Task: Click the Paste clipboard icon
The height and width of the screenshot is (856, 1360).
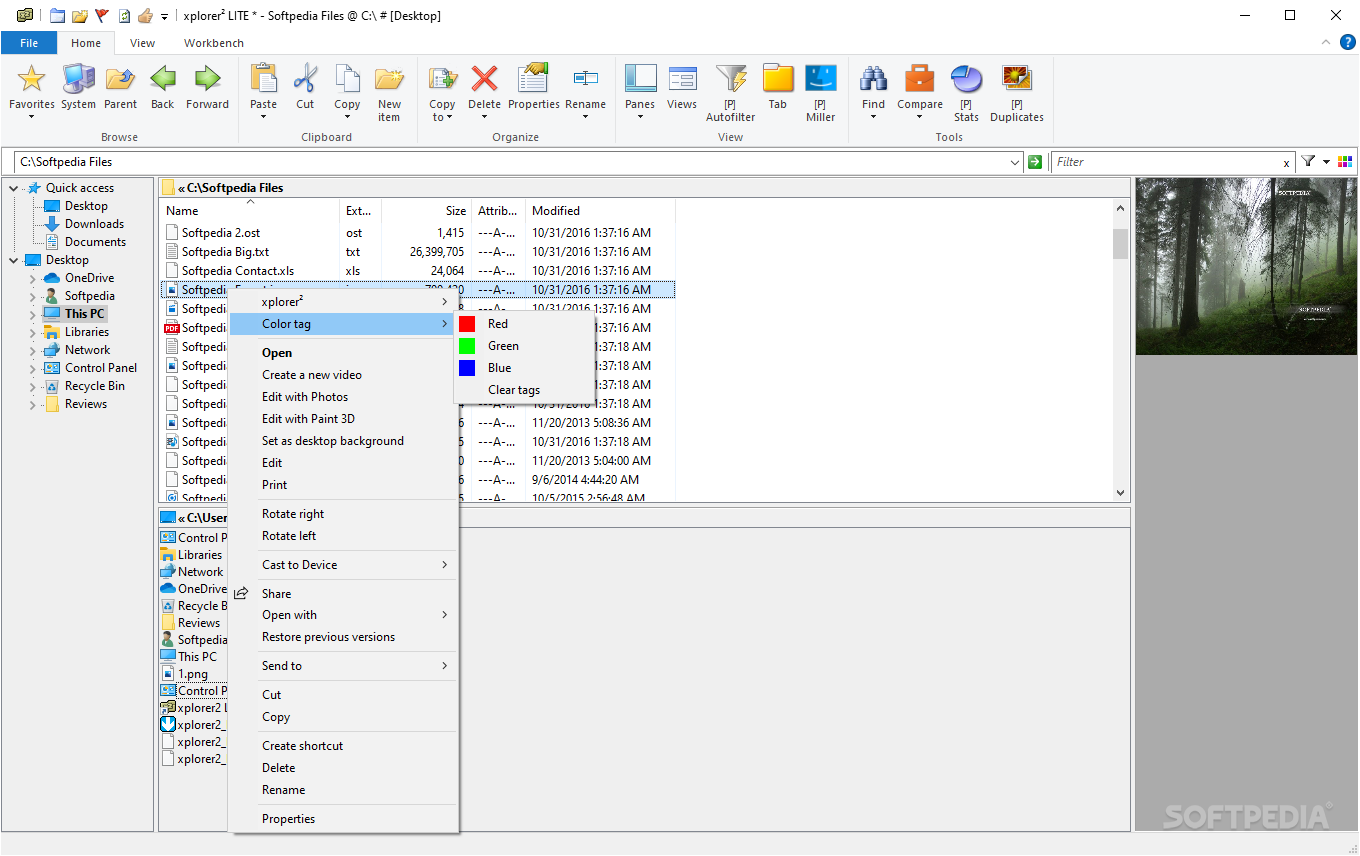Action: coord(264,78)
